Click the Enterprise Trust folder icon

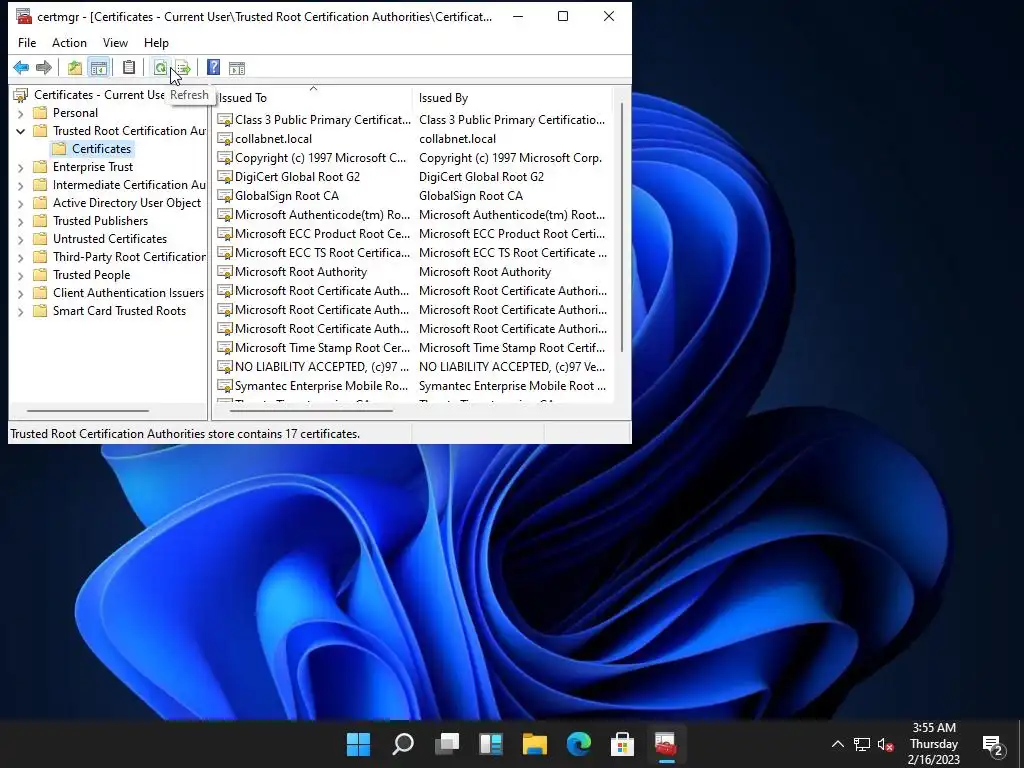[40, 167]
